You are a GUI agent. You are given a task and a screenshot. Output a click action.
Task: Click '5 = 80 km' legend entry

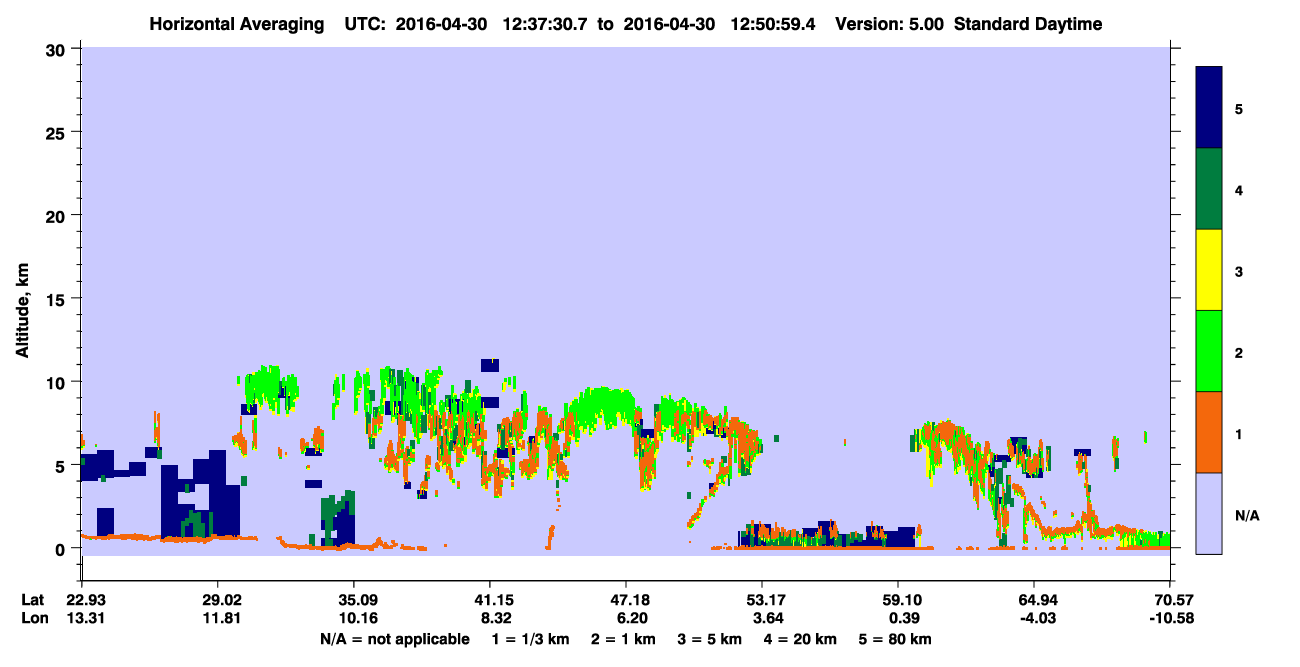895,639
